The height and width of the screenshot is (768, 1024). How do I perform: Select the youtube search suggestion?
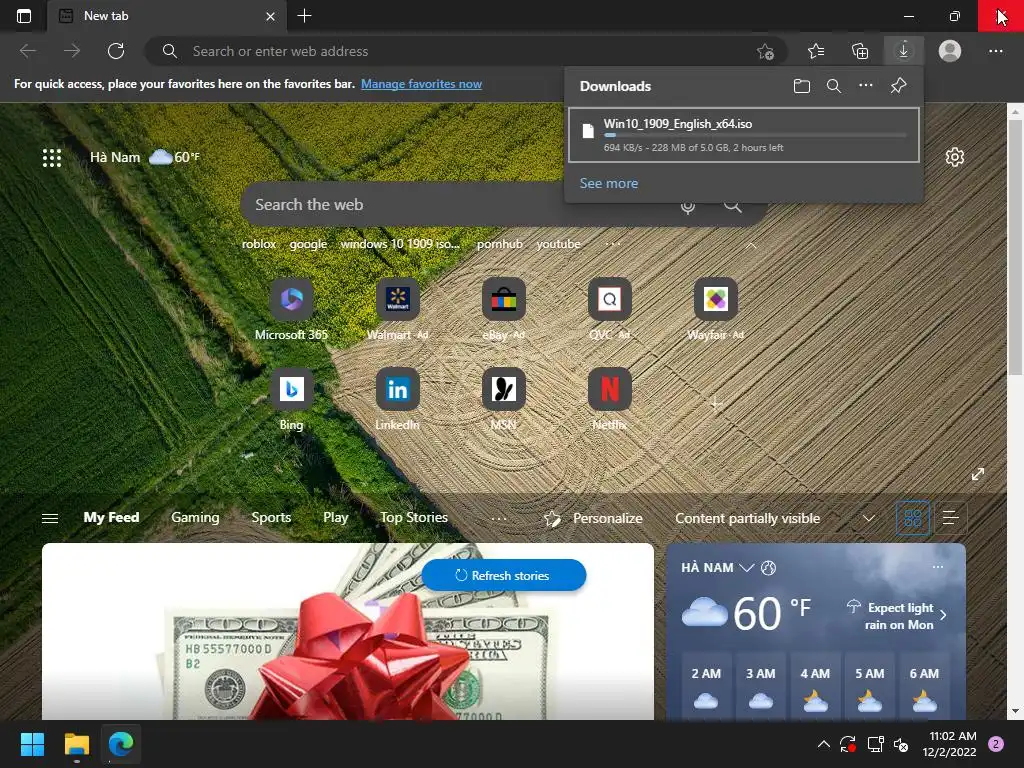[x=558, y=244]
